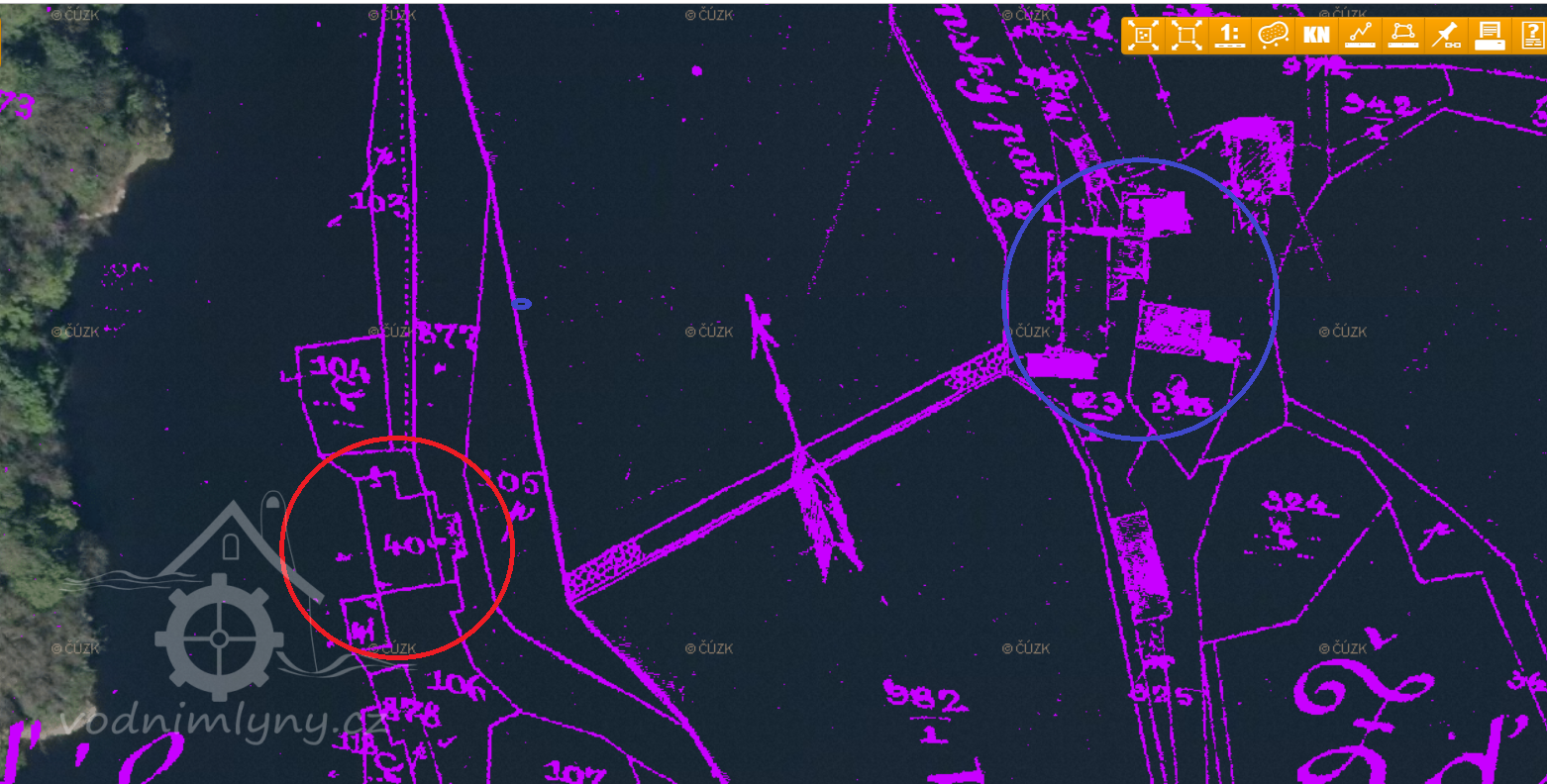Click the zoom to full extent icon
1547x784 pixels.
click(1143, 36)
